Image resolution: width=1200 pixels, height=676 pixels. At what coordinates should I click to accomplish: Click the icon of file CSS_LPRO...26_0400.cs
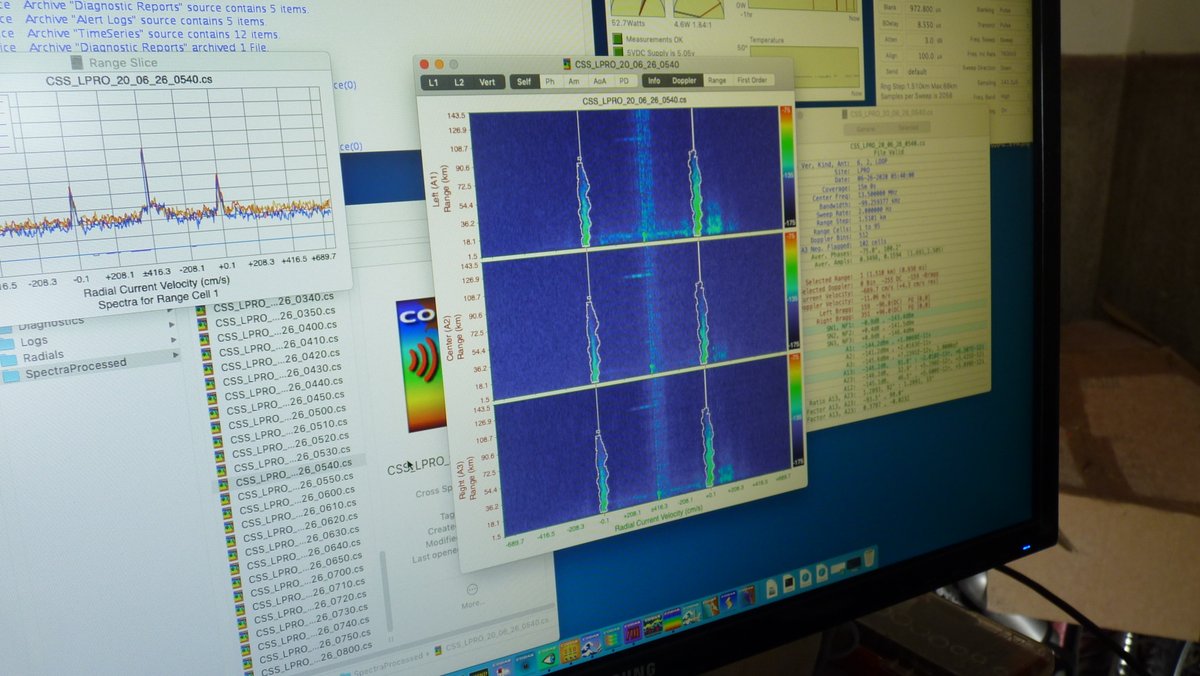[x=205, y=340]
